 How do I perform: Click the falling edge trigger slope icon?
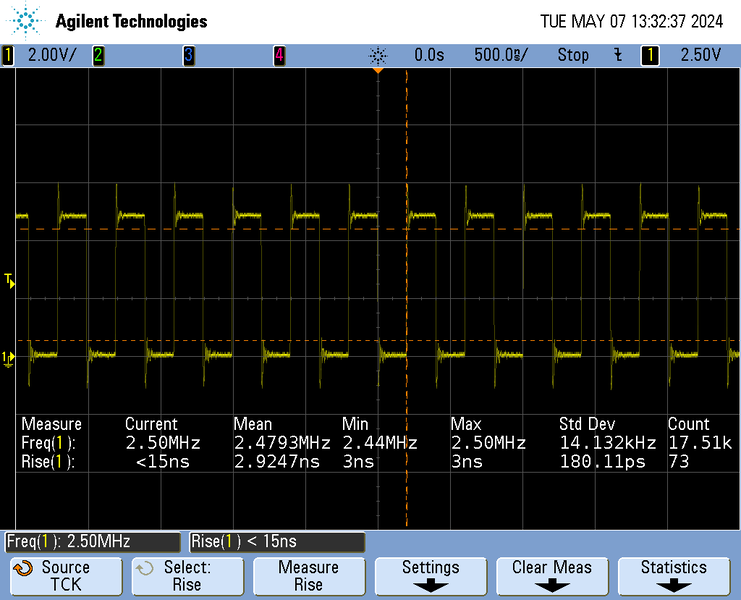click(618, 55)
